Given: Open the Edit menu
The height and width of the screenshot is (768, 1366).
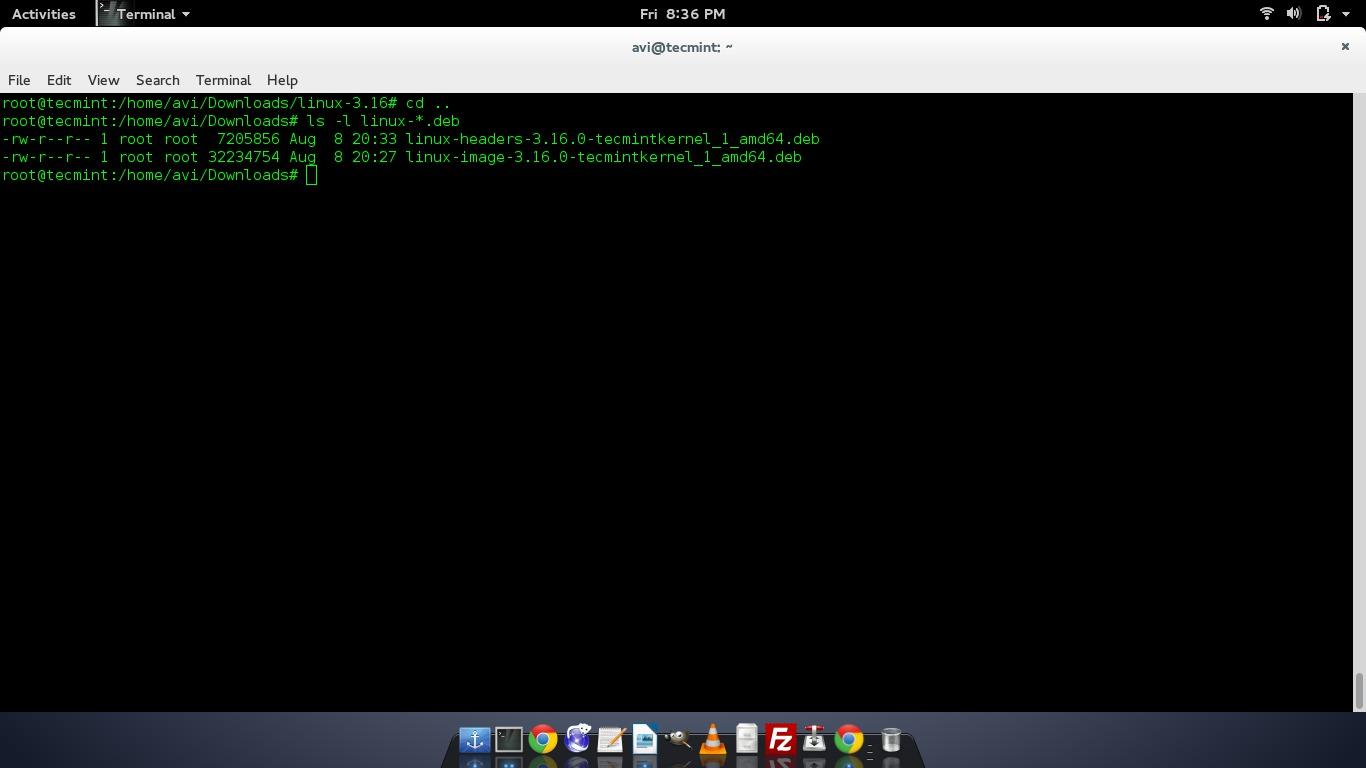Looking at the screenshot, I should point(59,80).
